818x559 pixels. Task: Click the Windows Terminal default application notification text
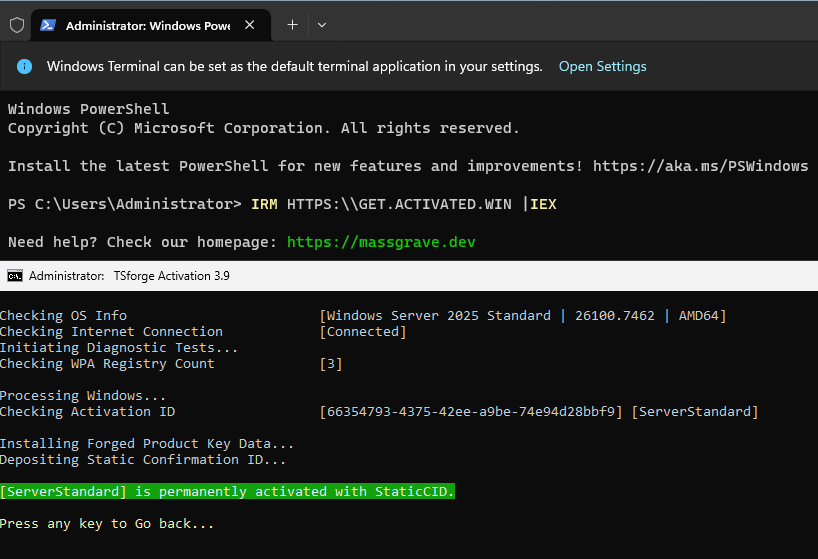click(295, 66)
